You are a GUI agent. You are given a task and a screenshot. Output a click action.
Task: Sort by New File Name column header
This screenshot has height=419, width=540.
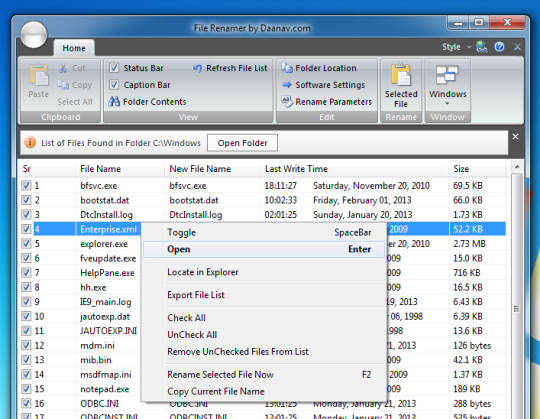[212, 169]
